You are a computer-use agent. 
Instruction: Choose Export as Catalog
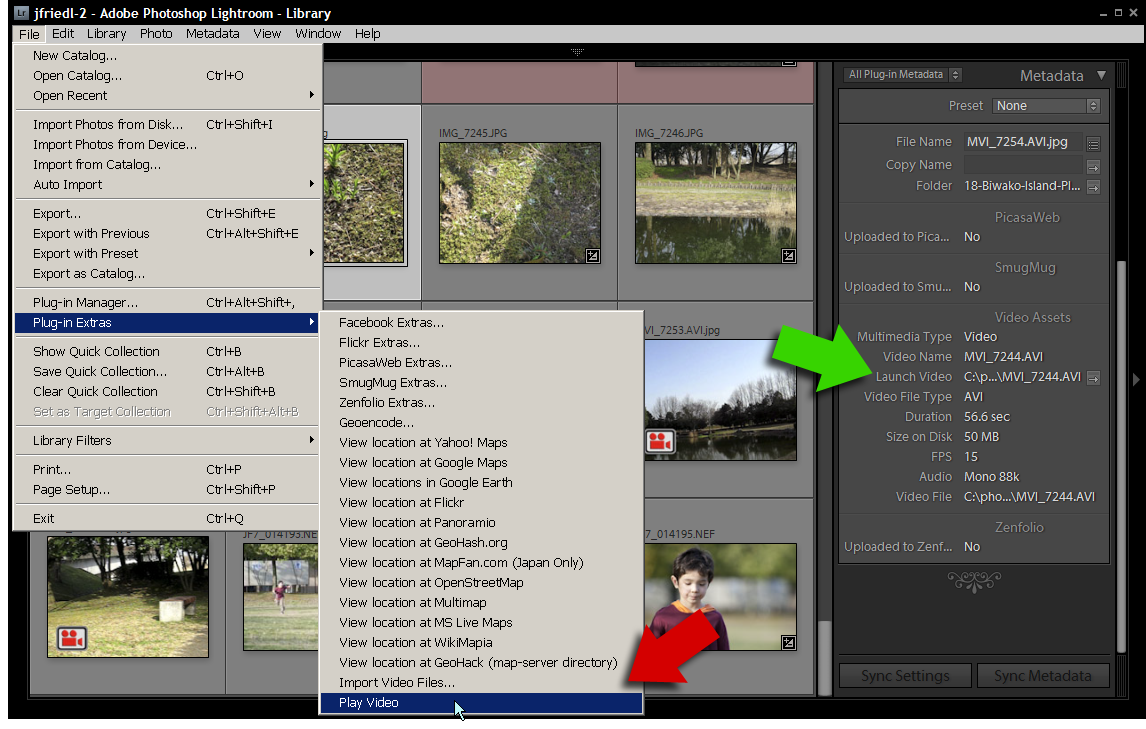point(168,274)
